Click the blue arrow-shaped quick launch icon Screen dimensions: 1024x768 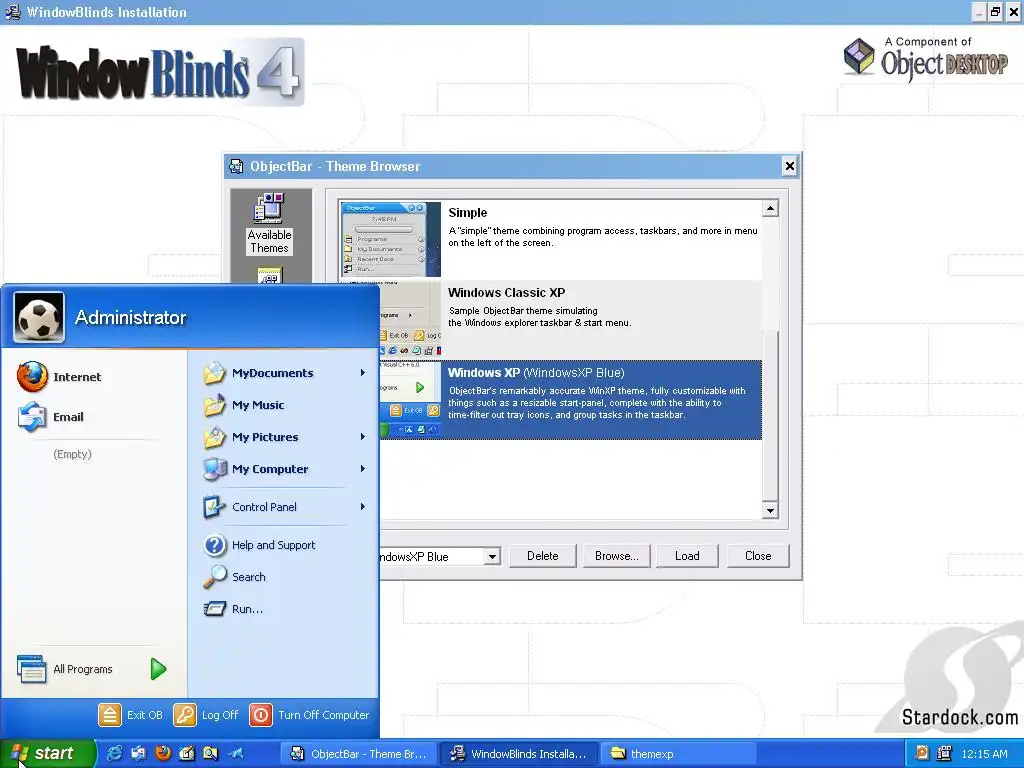click(x=236, y=754)
